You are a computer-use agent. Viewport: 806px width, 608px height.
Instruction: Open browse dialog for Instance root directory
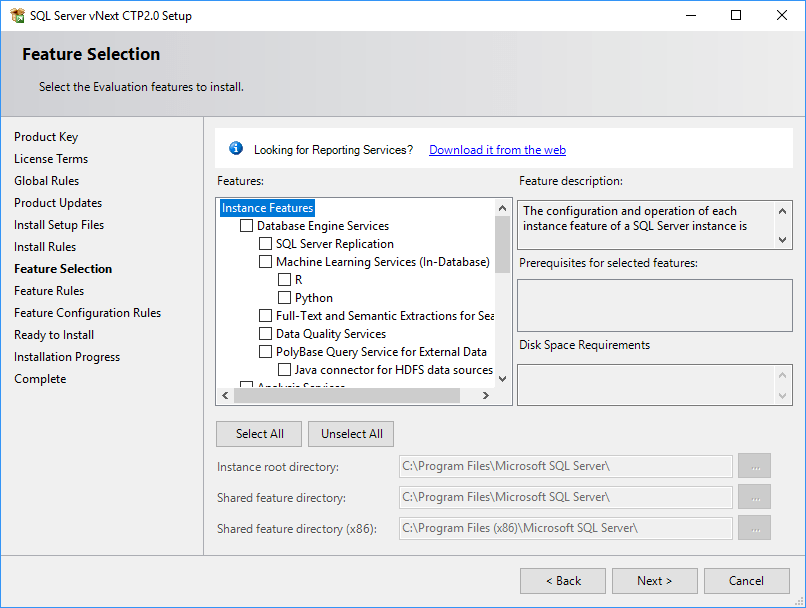coord(755,466)
